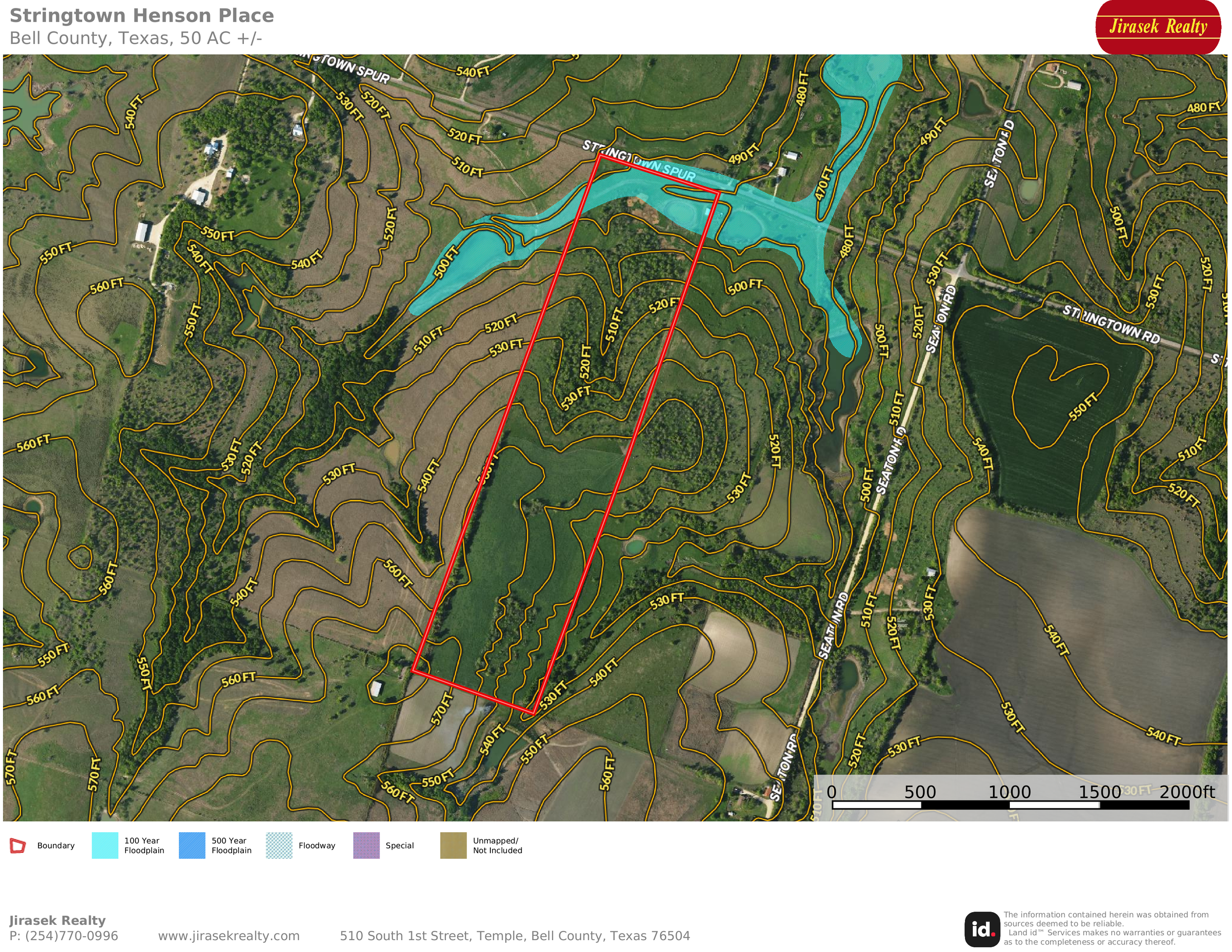The width and height of the screenshot is (1232, 952).
Task: Click the heart-shaped 550FT contour label
Action: click(1084, 407)
